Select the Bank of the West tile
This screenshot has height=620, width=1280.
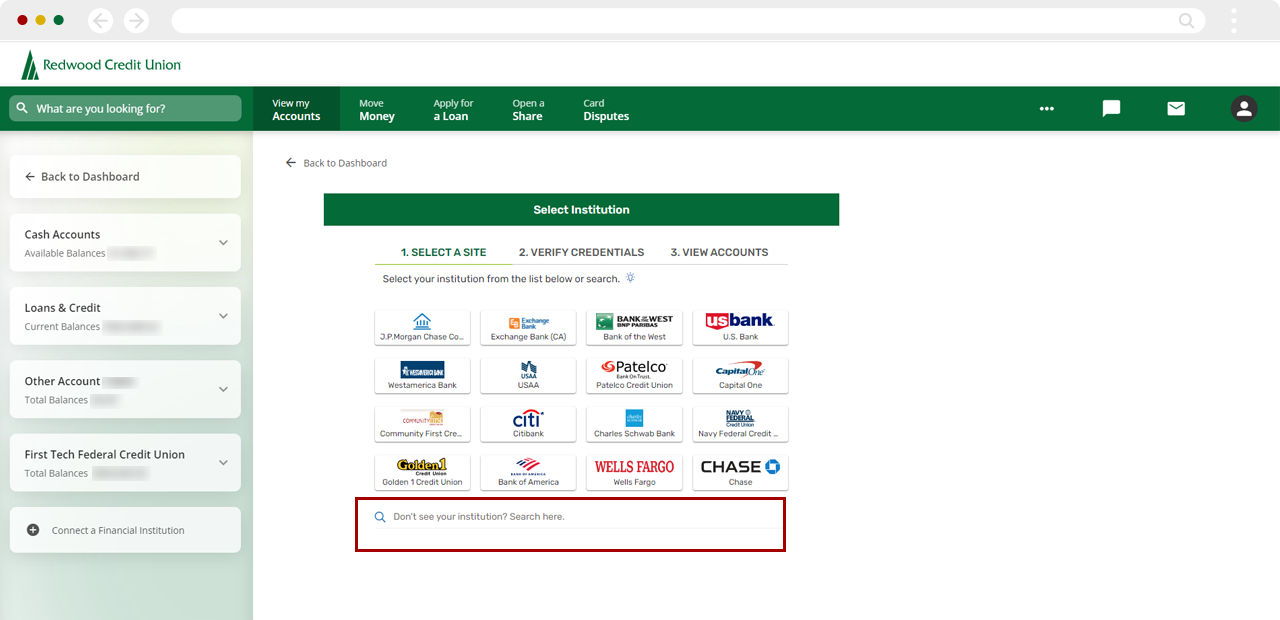click(x=634, y=327)
